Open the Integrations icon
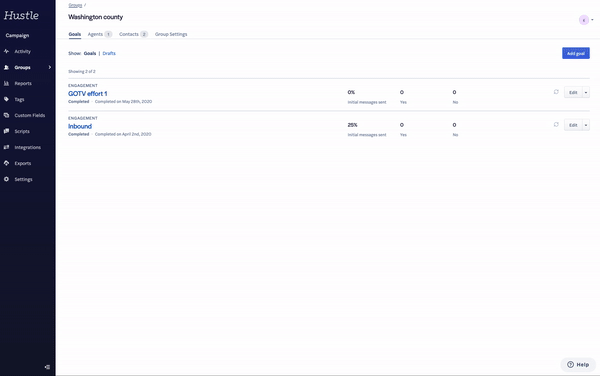The image size is (600, 376). pyautogui.click(x=7, y=147)
